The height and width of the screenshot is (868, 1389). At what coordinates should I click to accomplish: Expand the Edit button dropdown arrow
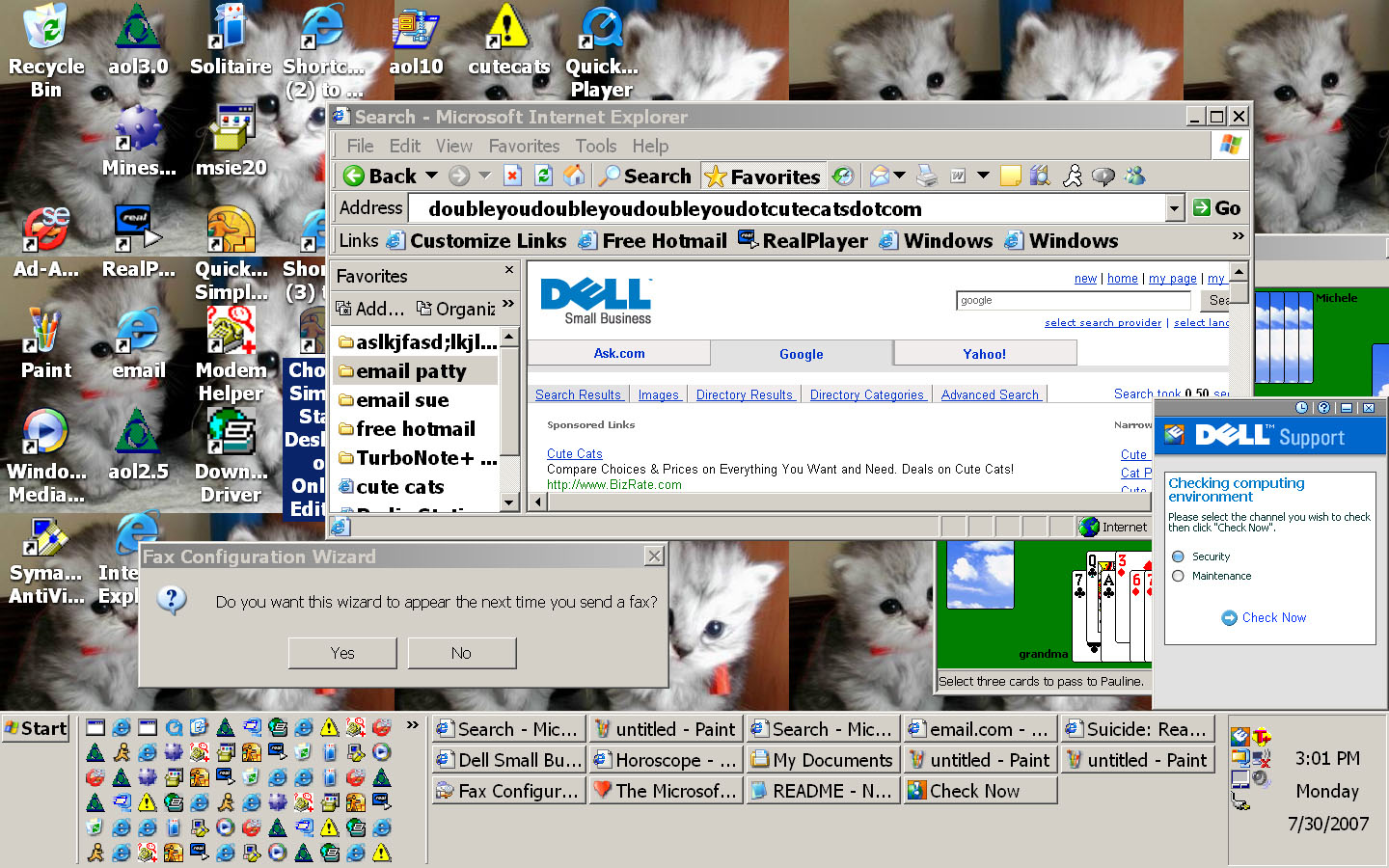coord(983,176)
